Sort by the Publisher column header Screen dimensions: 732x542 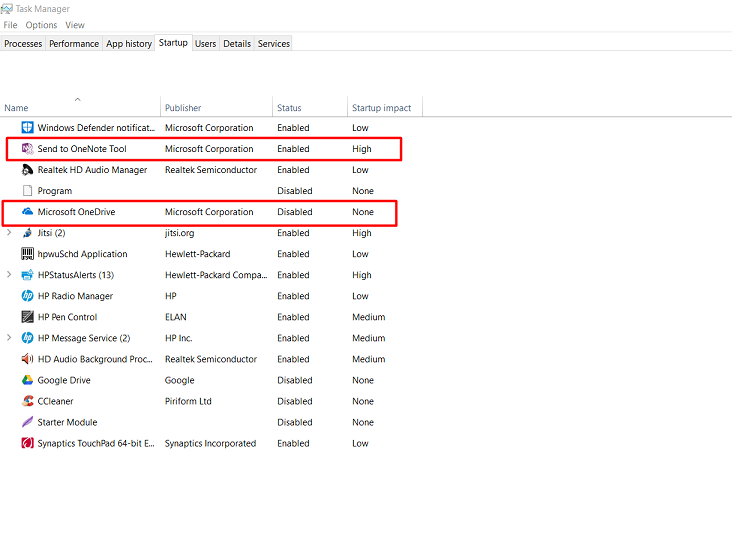[217, 108]
